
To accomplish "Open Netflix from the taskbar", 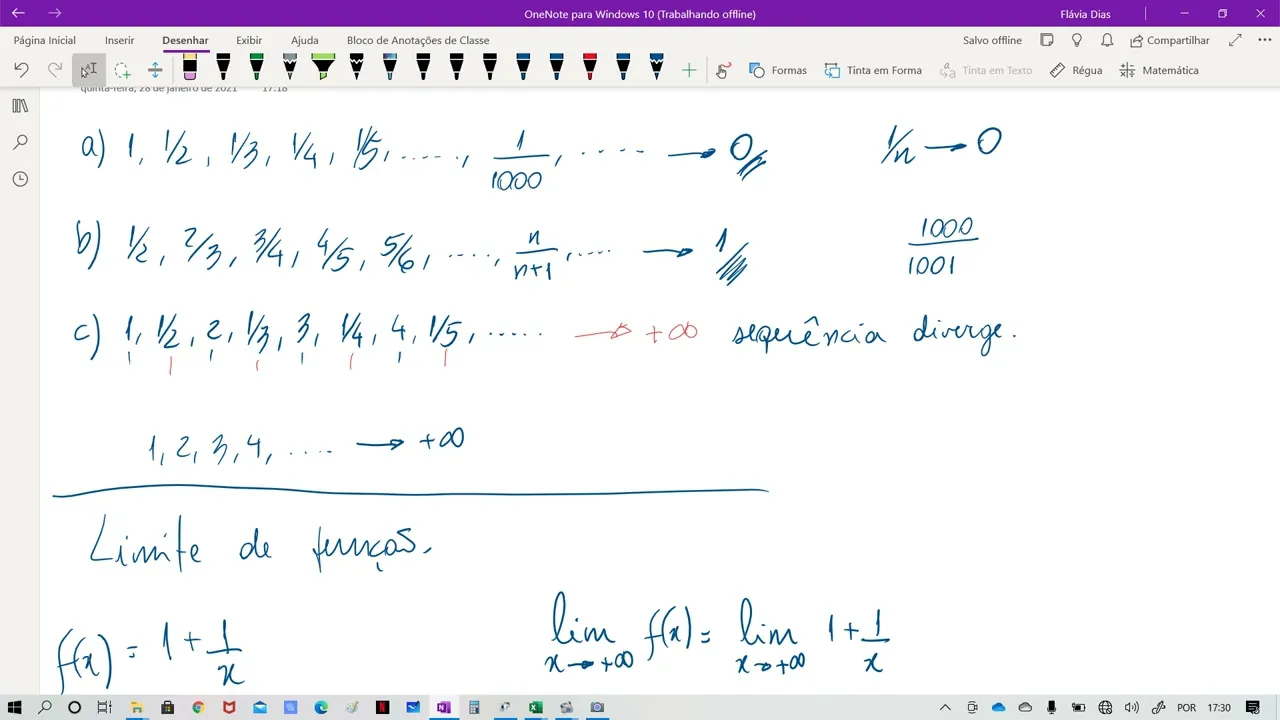I will click(x=382, y=707).
